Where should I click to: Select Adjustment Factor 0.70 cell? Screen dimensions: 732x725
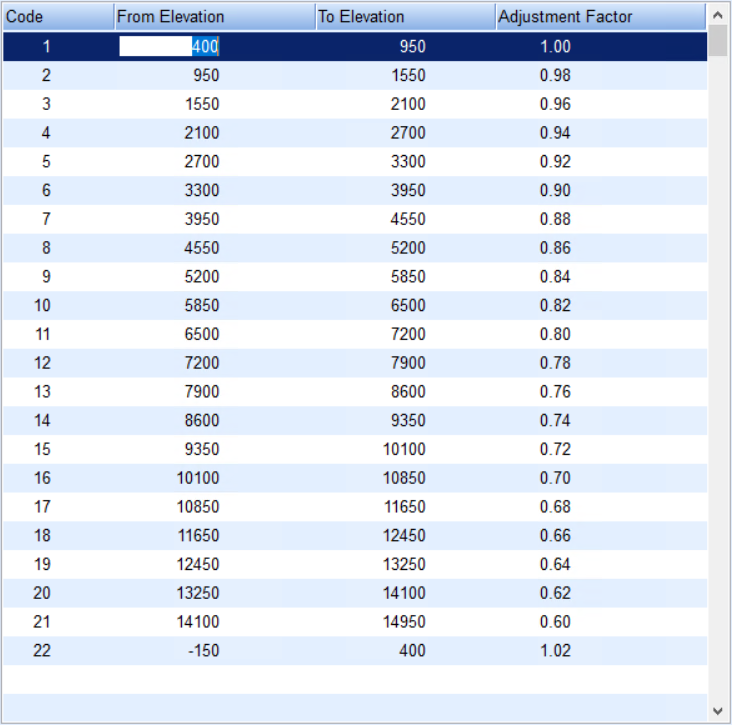555,478
